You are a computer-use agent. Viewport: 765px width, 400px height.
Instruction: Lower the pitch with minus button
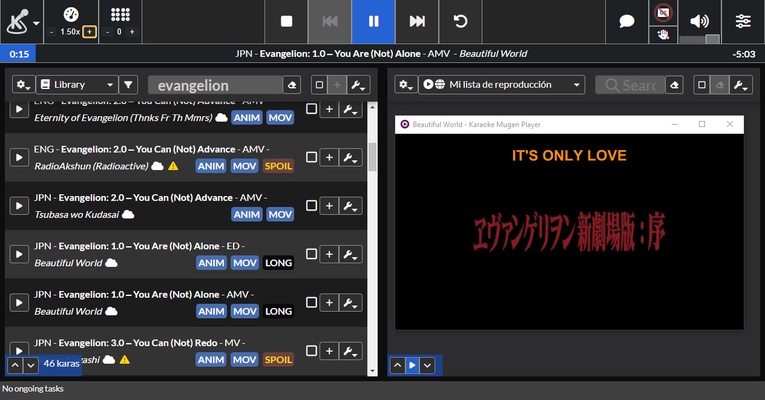(x=107, y=32)
